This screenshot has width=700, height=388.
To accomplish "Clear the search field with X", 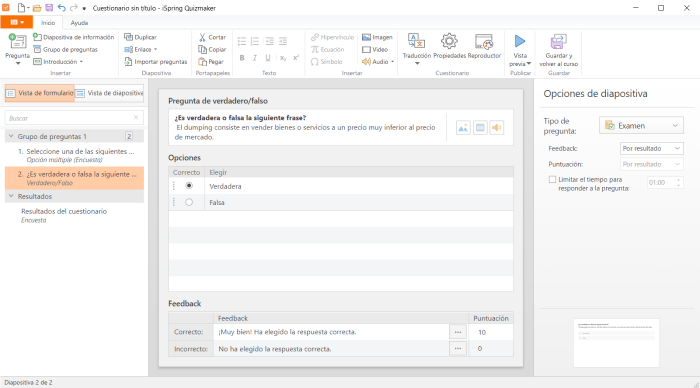I will coord(136,117).
